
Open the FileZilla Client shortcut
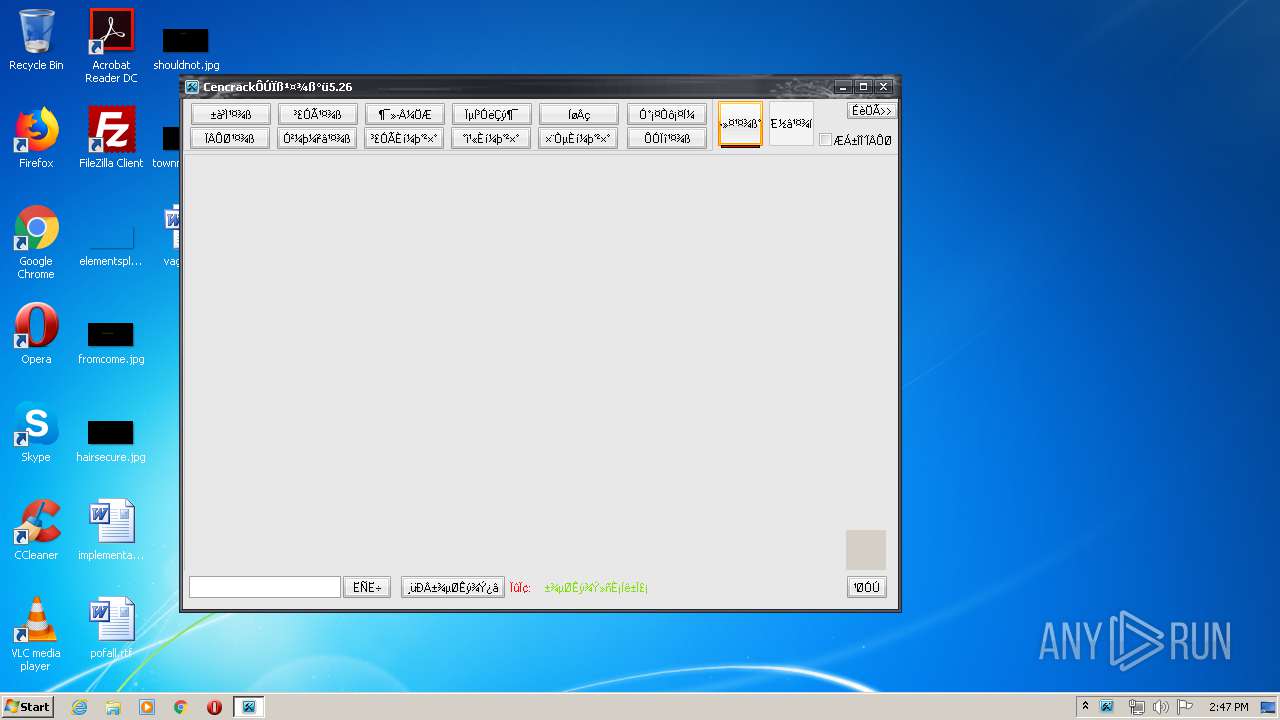tap(111, 138)
